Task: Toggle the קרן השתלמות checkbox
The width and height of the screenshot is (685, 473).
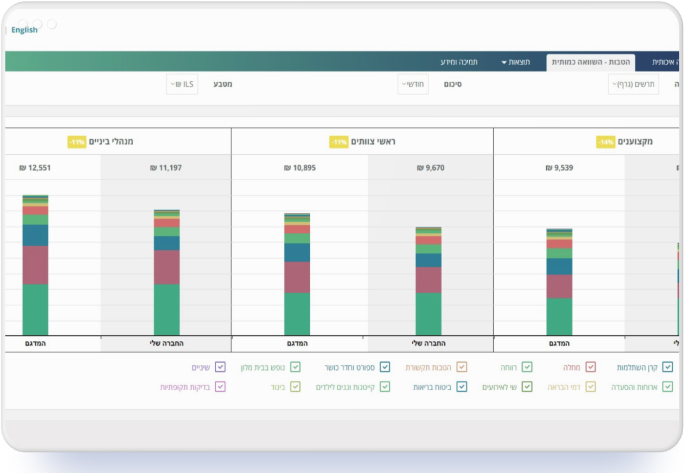Action: tap(668, 367)
